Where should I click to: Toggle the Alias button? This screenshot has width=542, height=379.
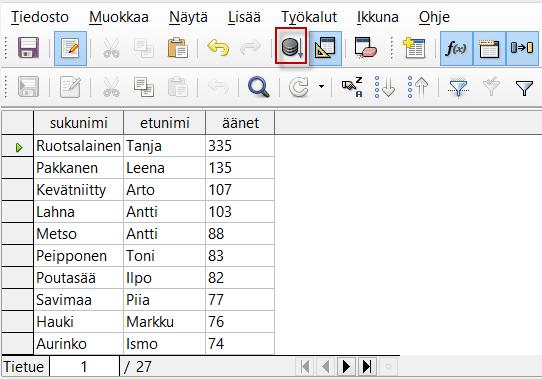[x=522, y=48]
